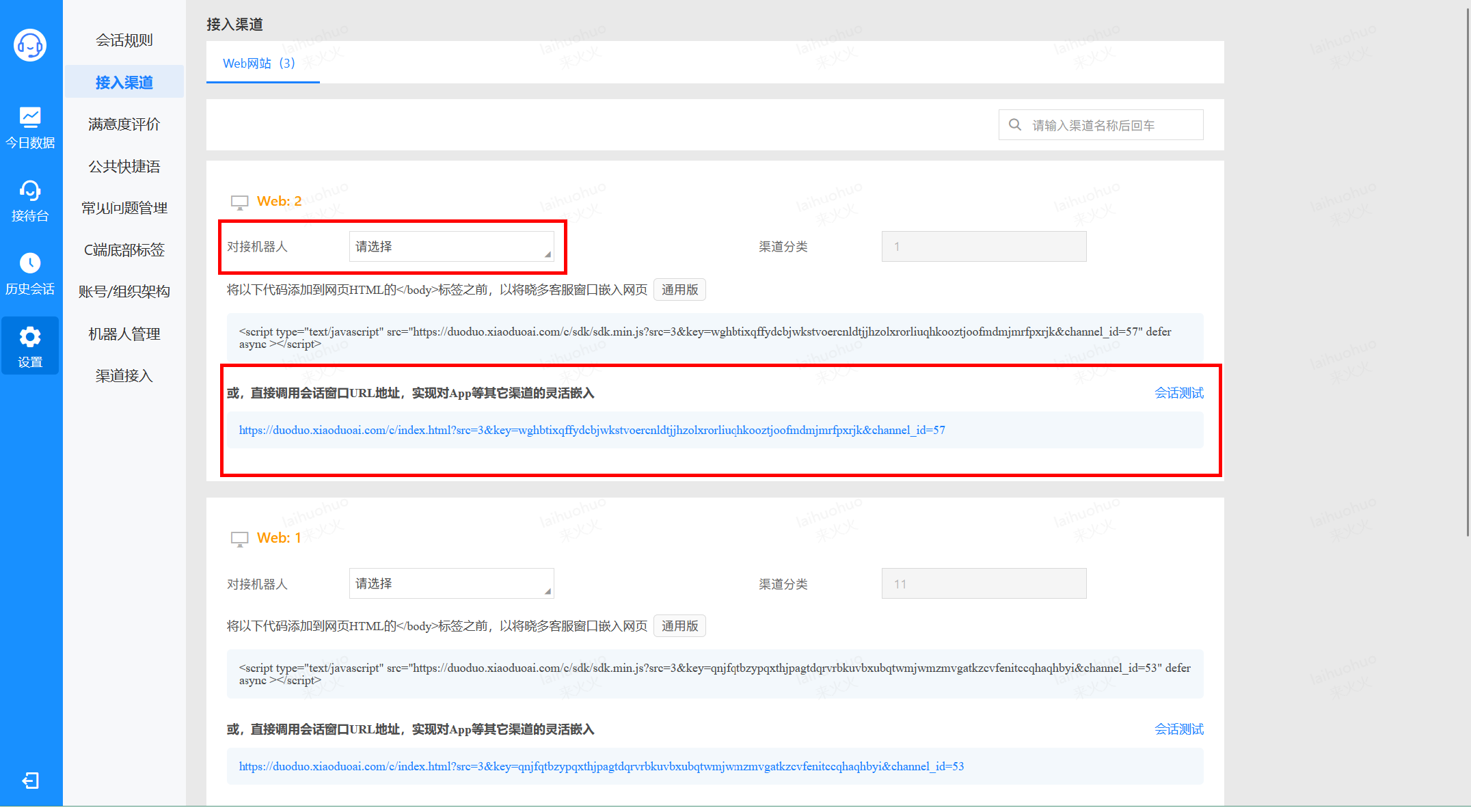Image resolution: width=1471 pixels, height=812 pixels.
Task: Click script code block with channel_id=53
Action: [715, 674]
